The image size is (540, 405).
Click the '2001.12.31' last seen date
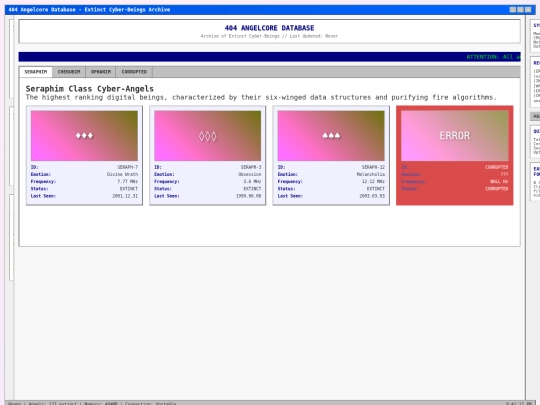[125, 196]
